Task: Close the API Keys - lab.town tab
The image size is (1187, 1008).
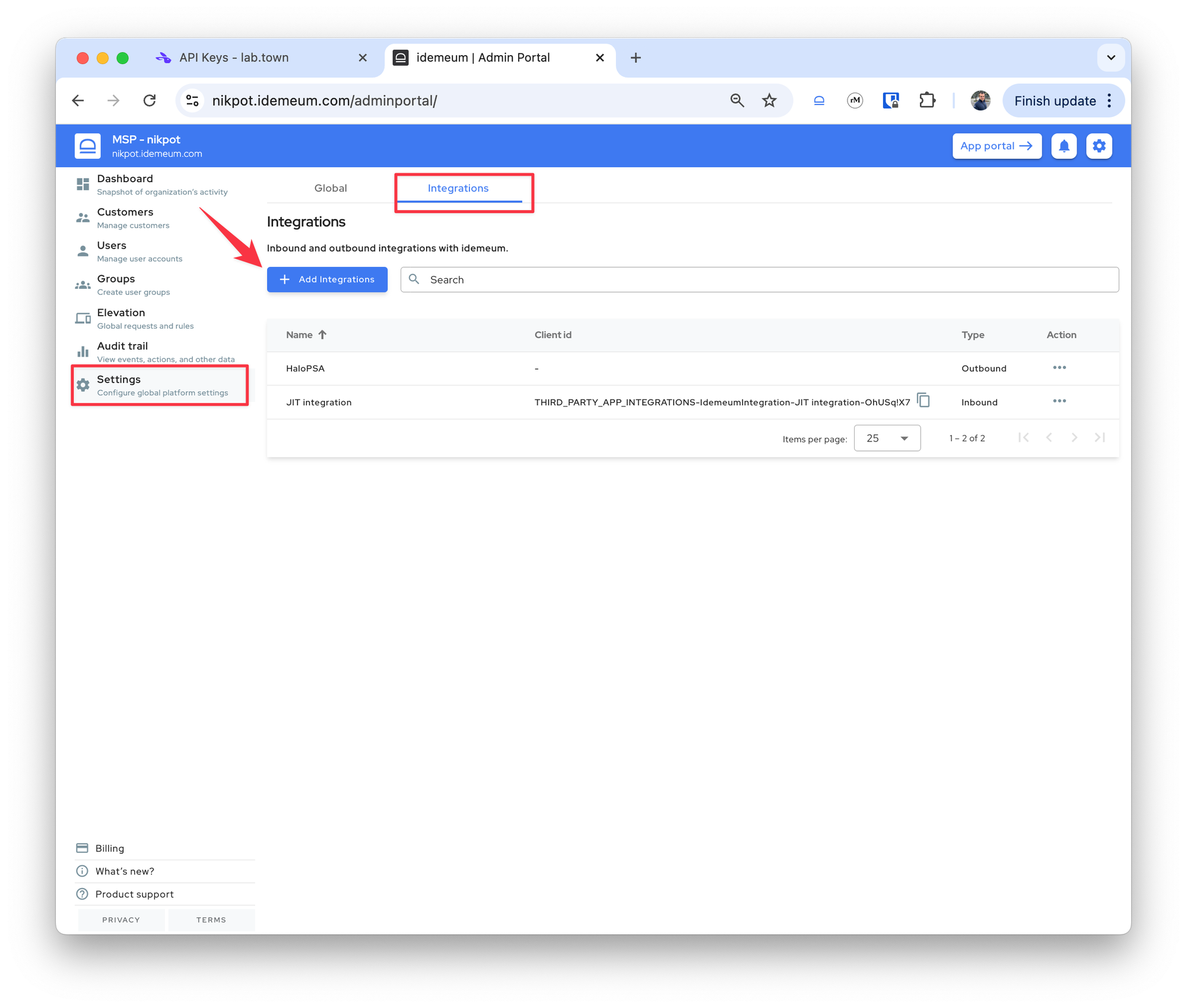Action: [363, 58]
